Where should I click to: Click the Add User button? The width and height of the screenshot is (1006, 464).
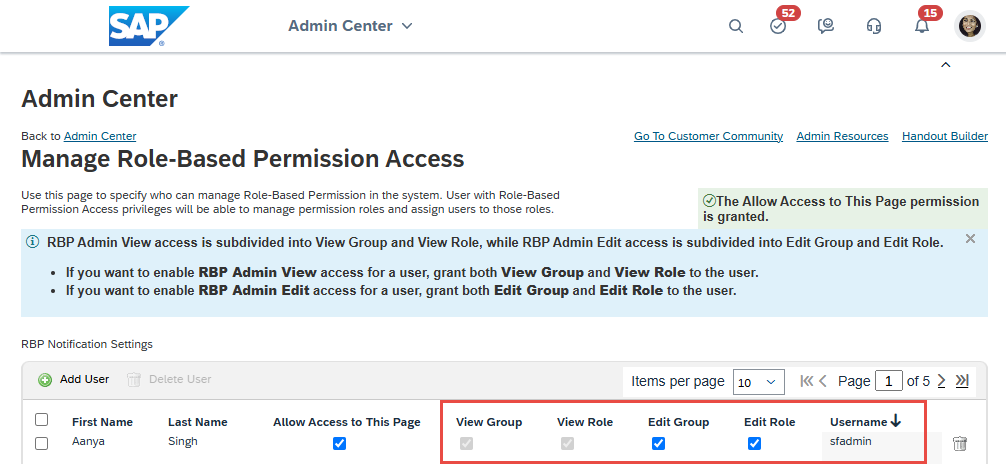coord(74,380)
